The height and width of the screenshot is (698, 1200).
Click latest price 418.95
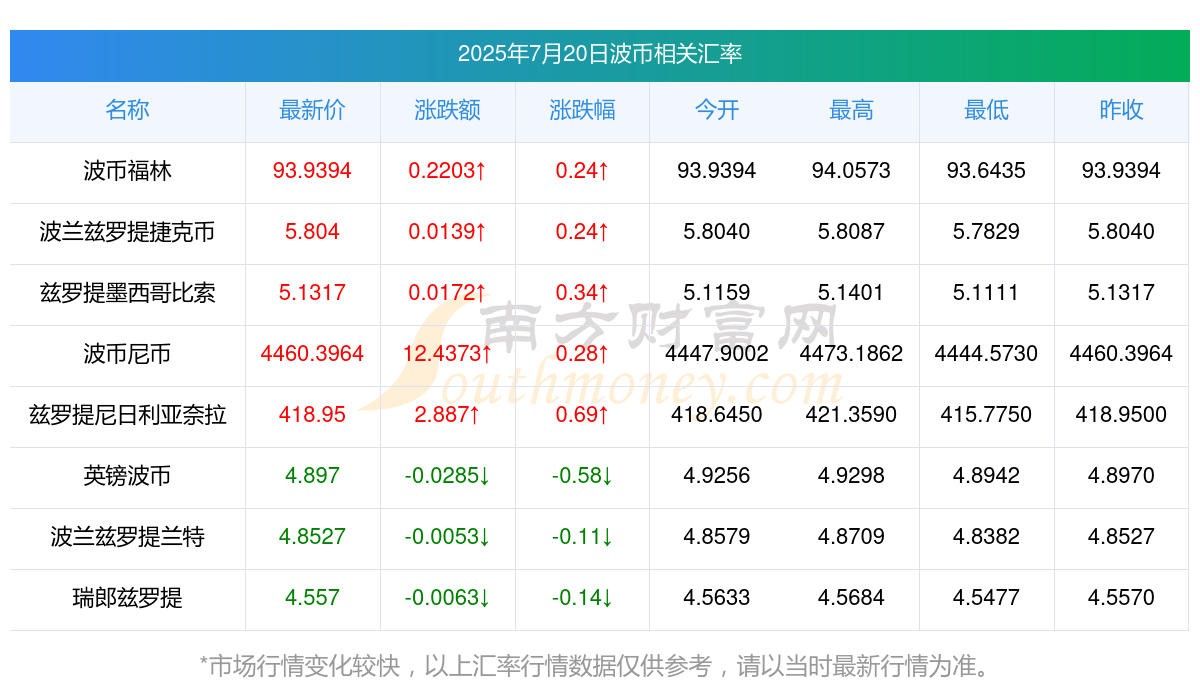[x=312, y=415]
